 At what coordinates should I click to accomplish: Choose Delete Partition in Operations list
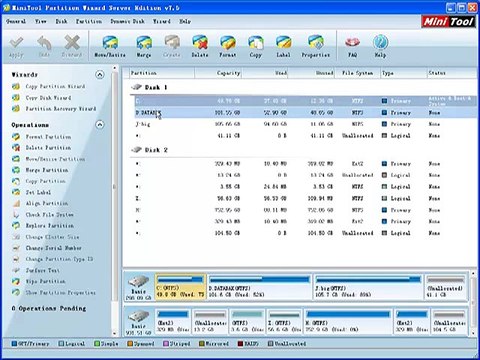(x=42, y=148)
